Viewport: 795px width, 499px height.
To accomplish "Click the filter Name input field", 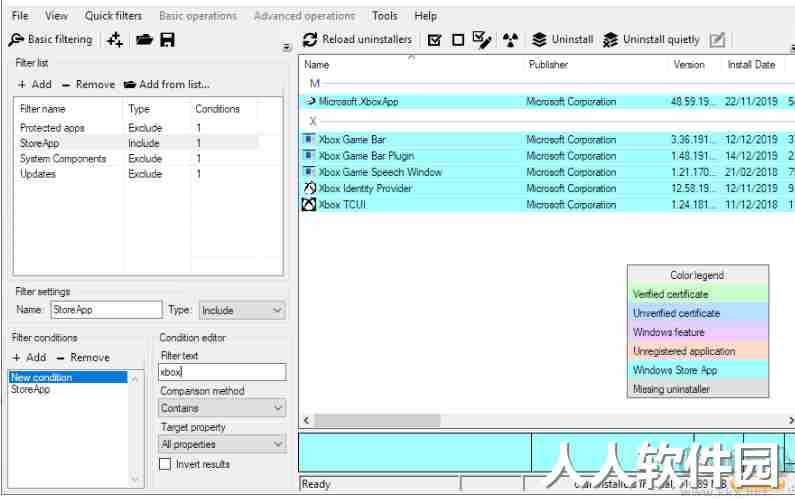I will coord(106,310).
